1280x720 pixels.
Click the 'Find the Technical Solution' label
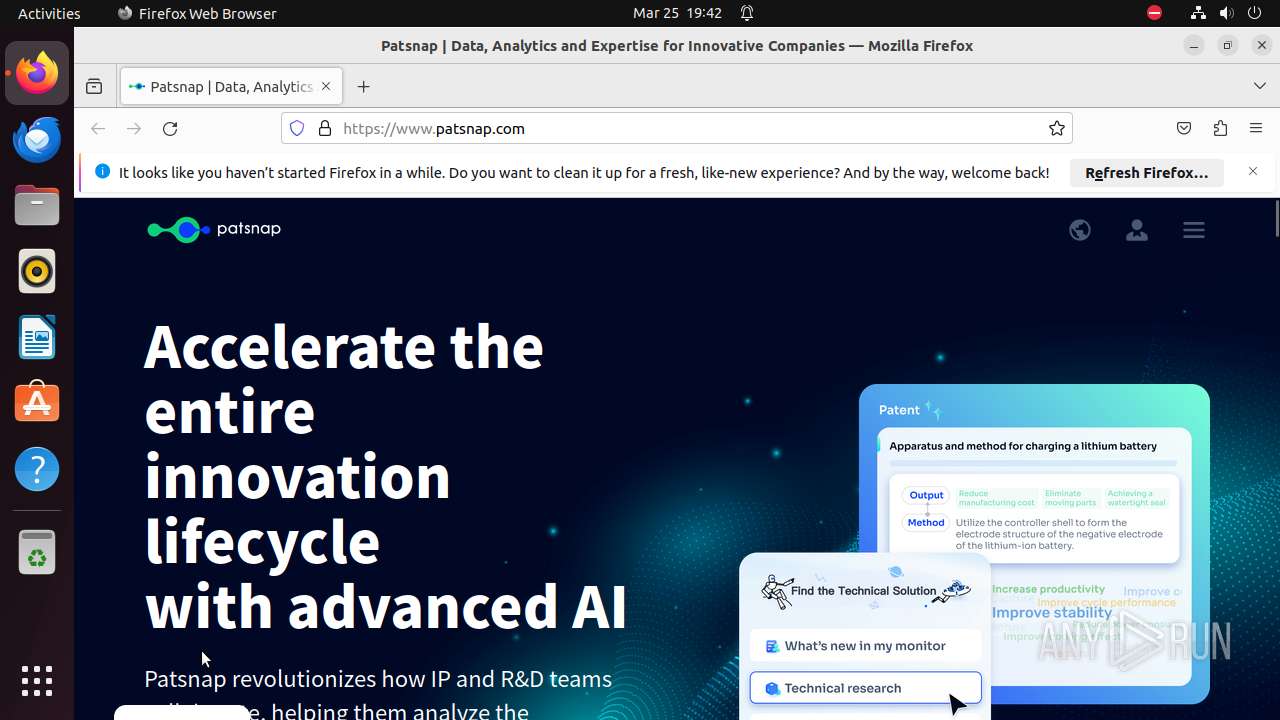click(864, 591)
